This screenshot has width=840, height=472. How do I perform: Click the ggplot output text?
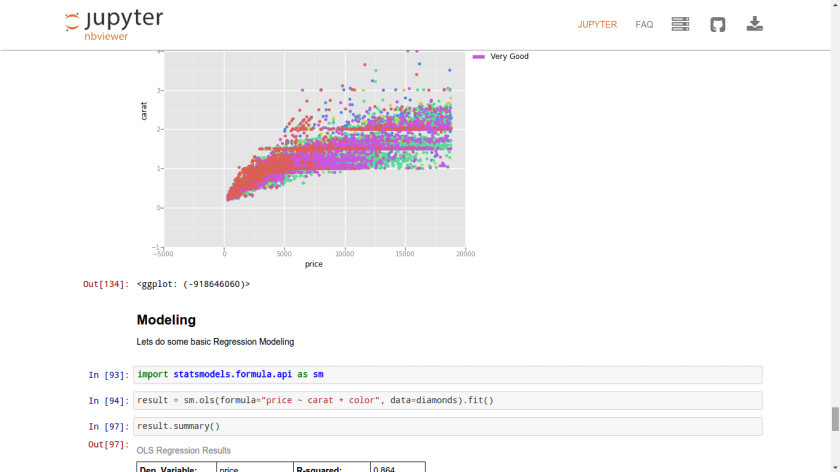coord(193,284)
